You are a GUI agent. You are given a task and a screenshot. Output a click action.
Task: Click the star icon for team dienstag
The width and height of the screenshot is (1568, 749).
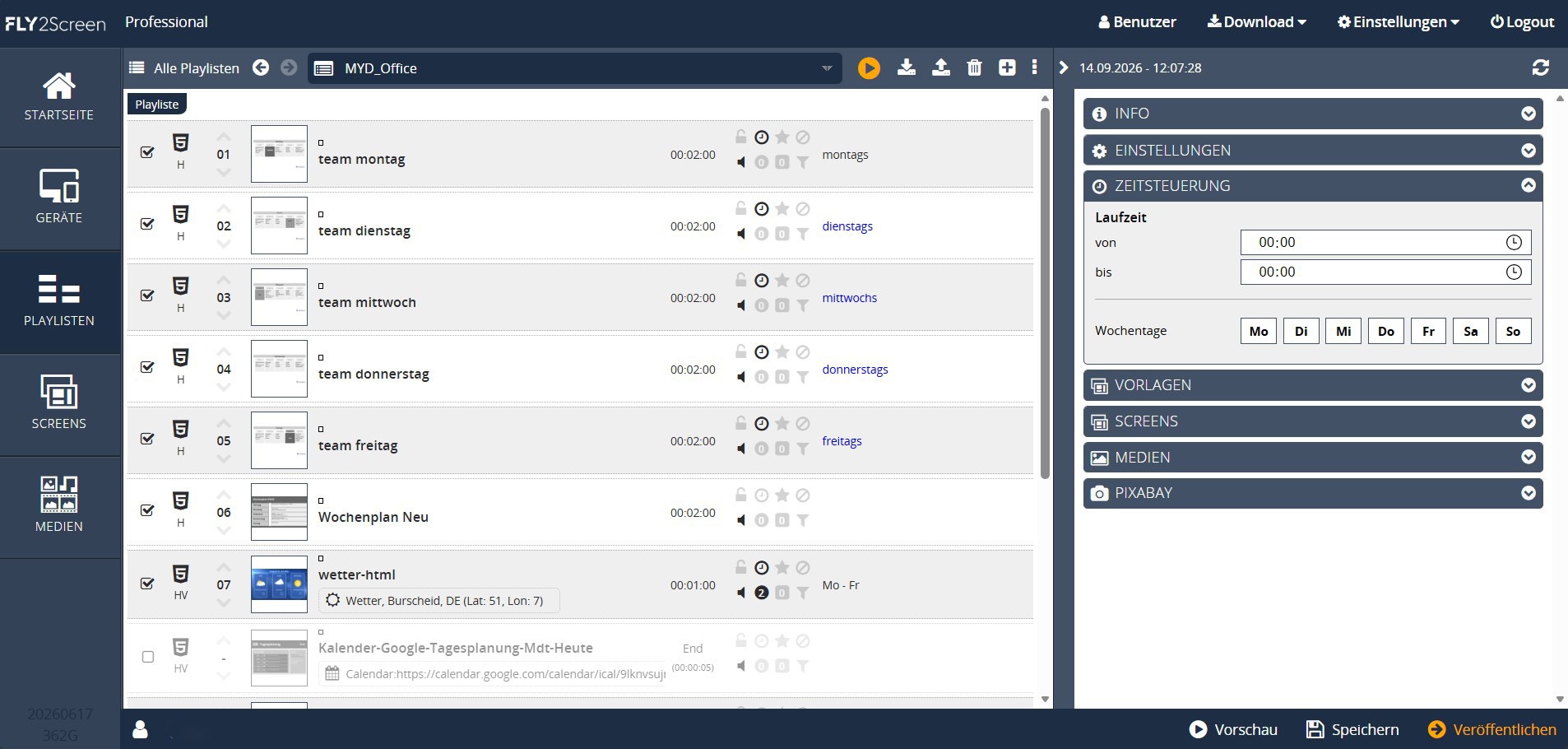point(782,208)
